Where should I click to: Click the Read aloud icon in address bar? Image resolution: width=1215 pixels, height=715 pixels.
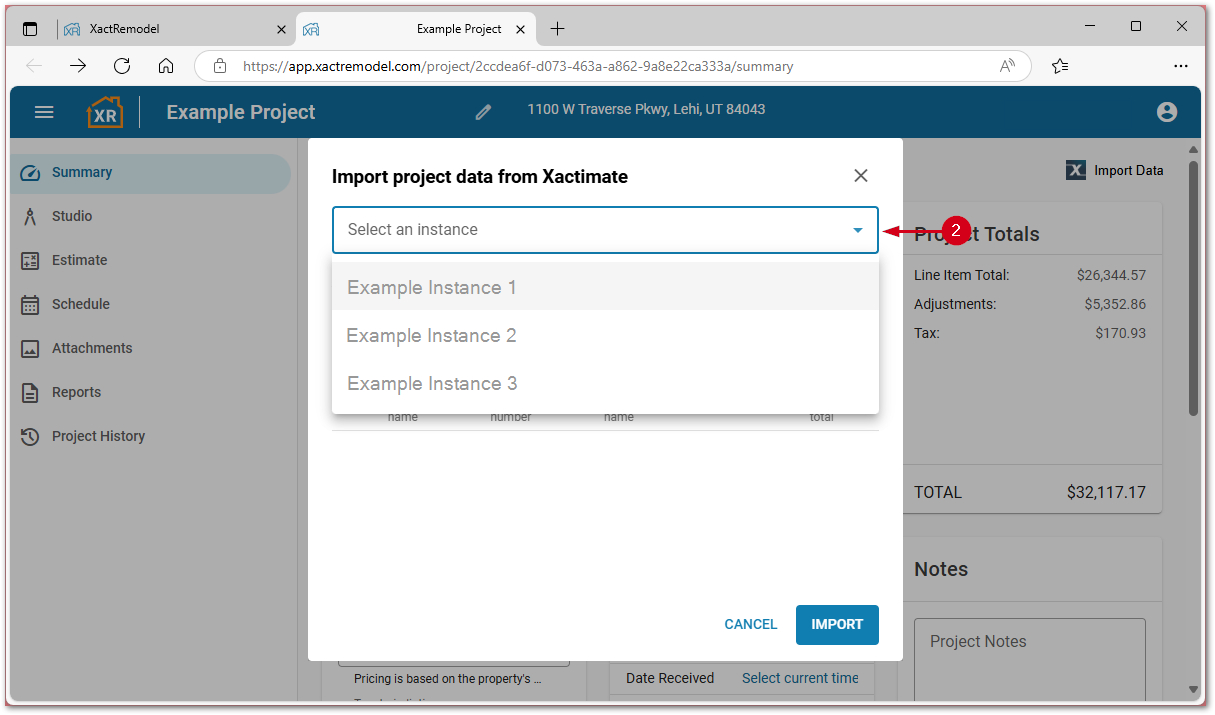1007,66
